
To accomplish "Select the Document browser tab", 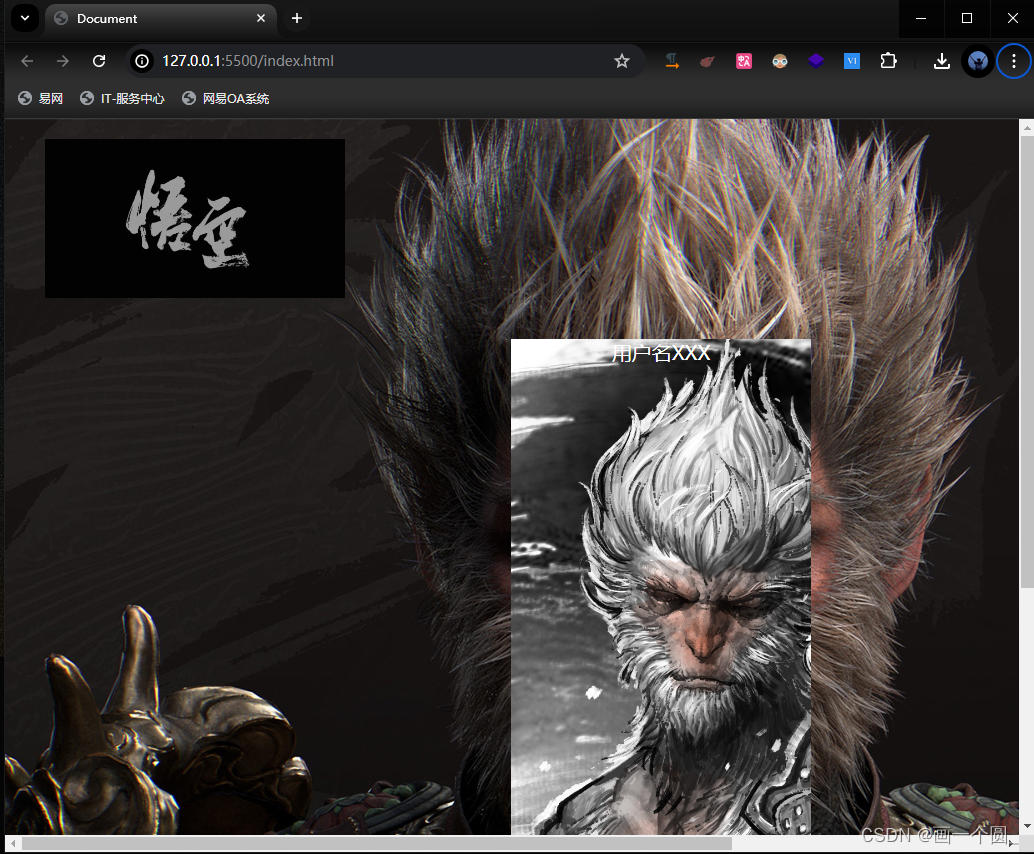I will coord(161,18).
